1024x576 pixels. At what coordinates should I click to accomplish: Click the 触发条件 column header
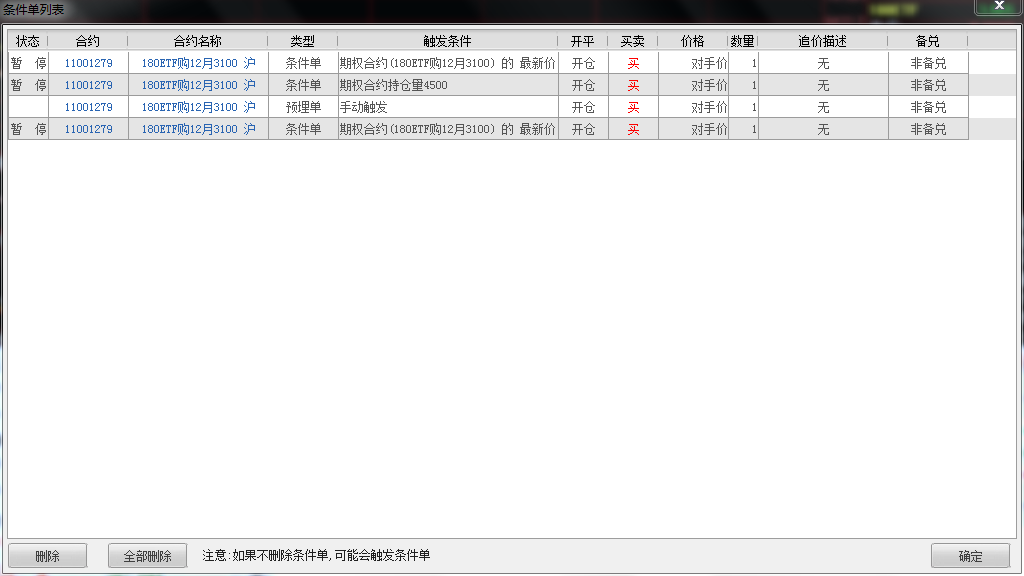(x=447, y=41)
